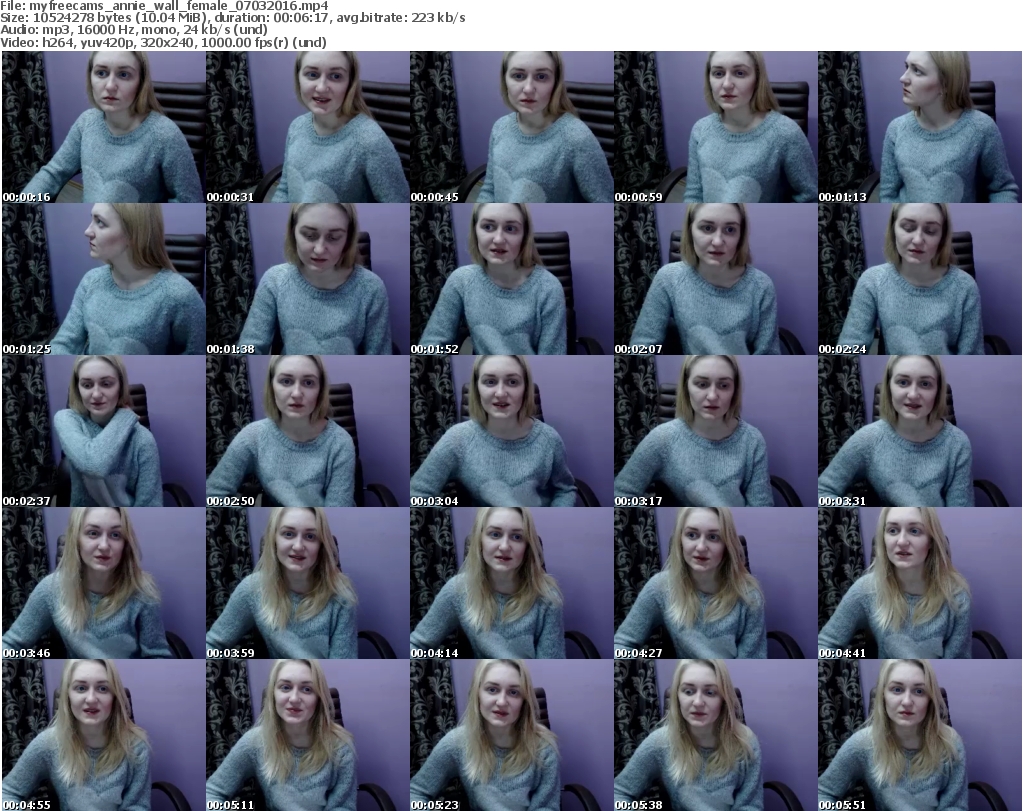Viewport: 1024px width, 811px height.
Task: Open the thumbnail at 00:03:31
Action: pos(920,432)
